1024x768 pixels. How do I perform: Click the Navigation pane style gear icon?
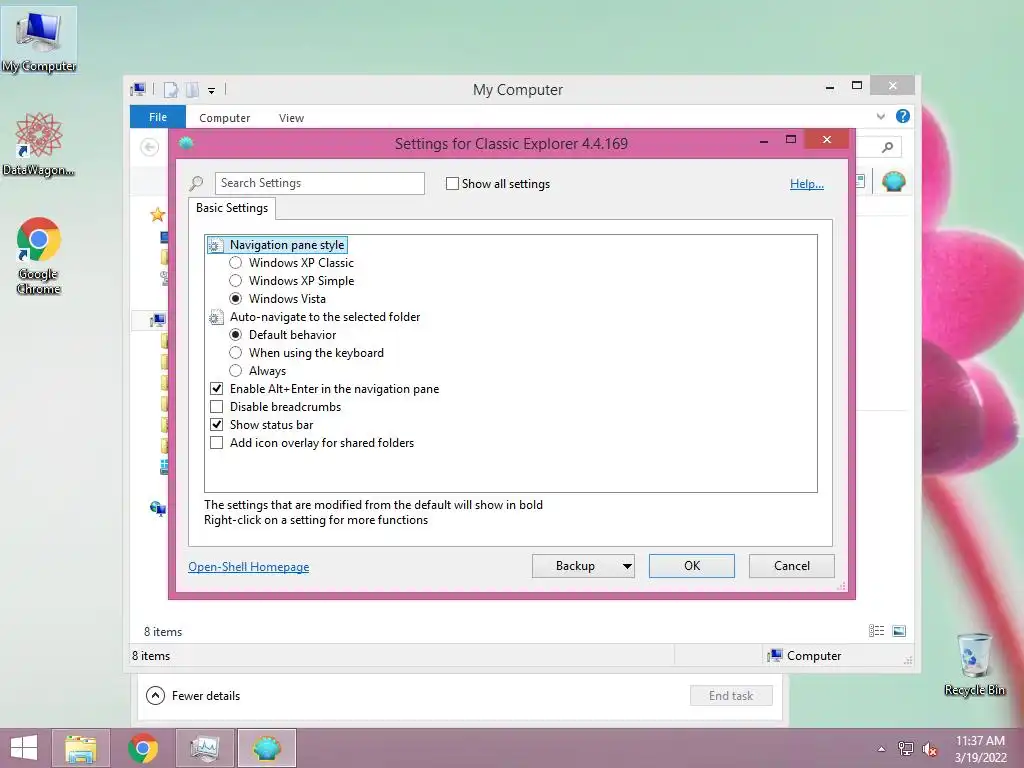pyautogui.click(x=216, y=245)
